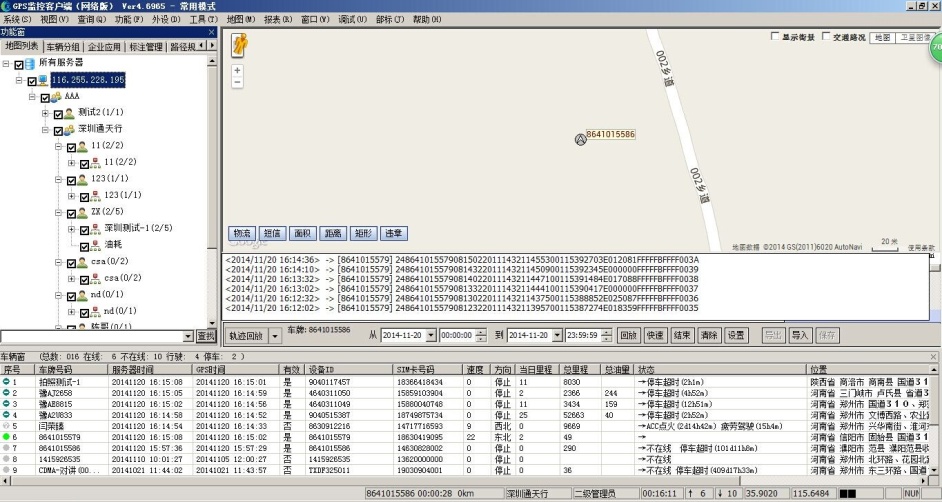
Task: Click the vehicle marker 8641015586 on map
Action: pyautogui.click(x=580, y=139)
